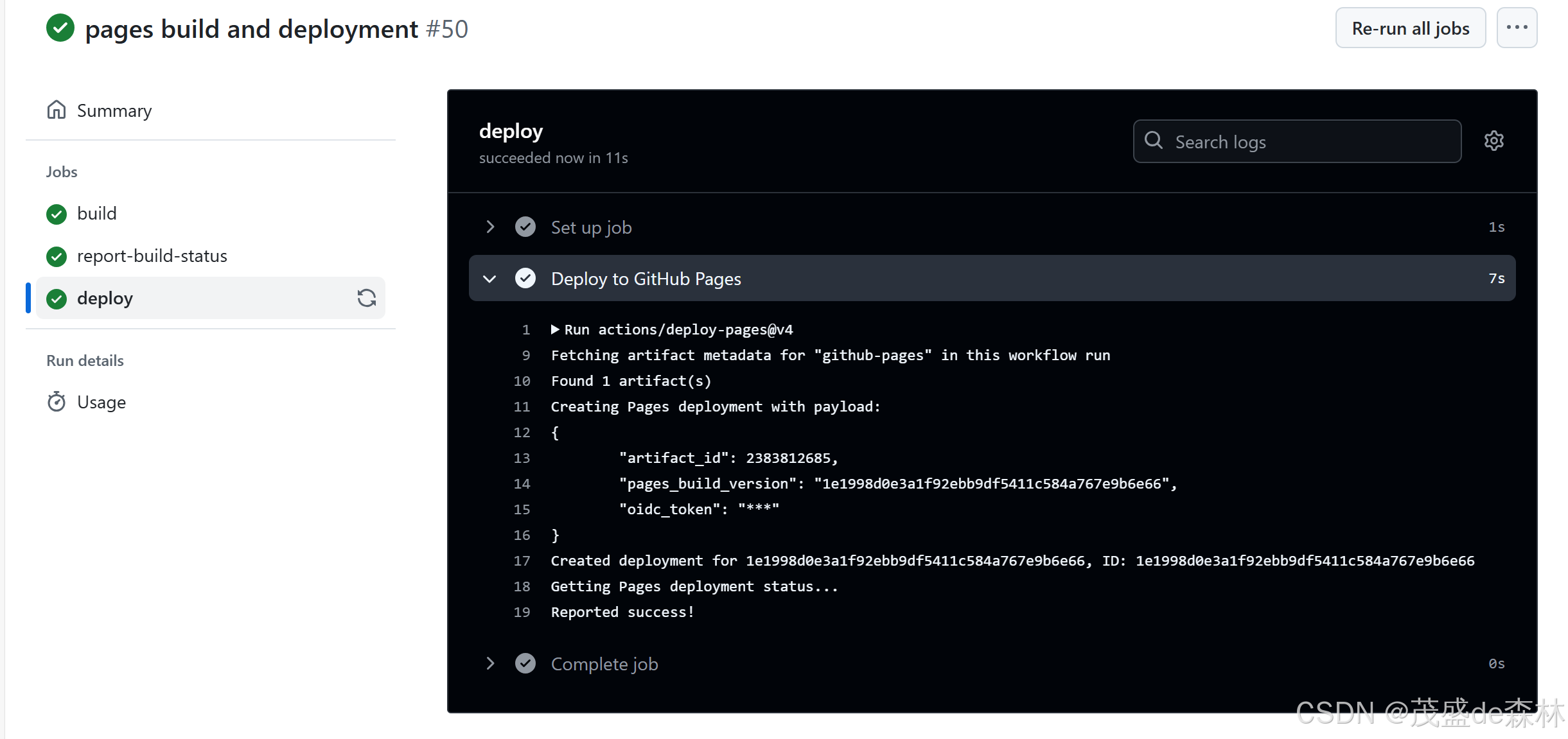Select the build job in sidebar
Screen dimensions: 1568x739
click(97, 214)
